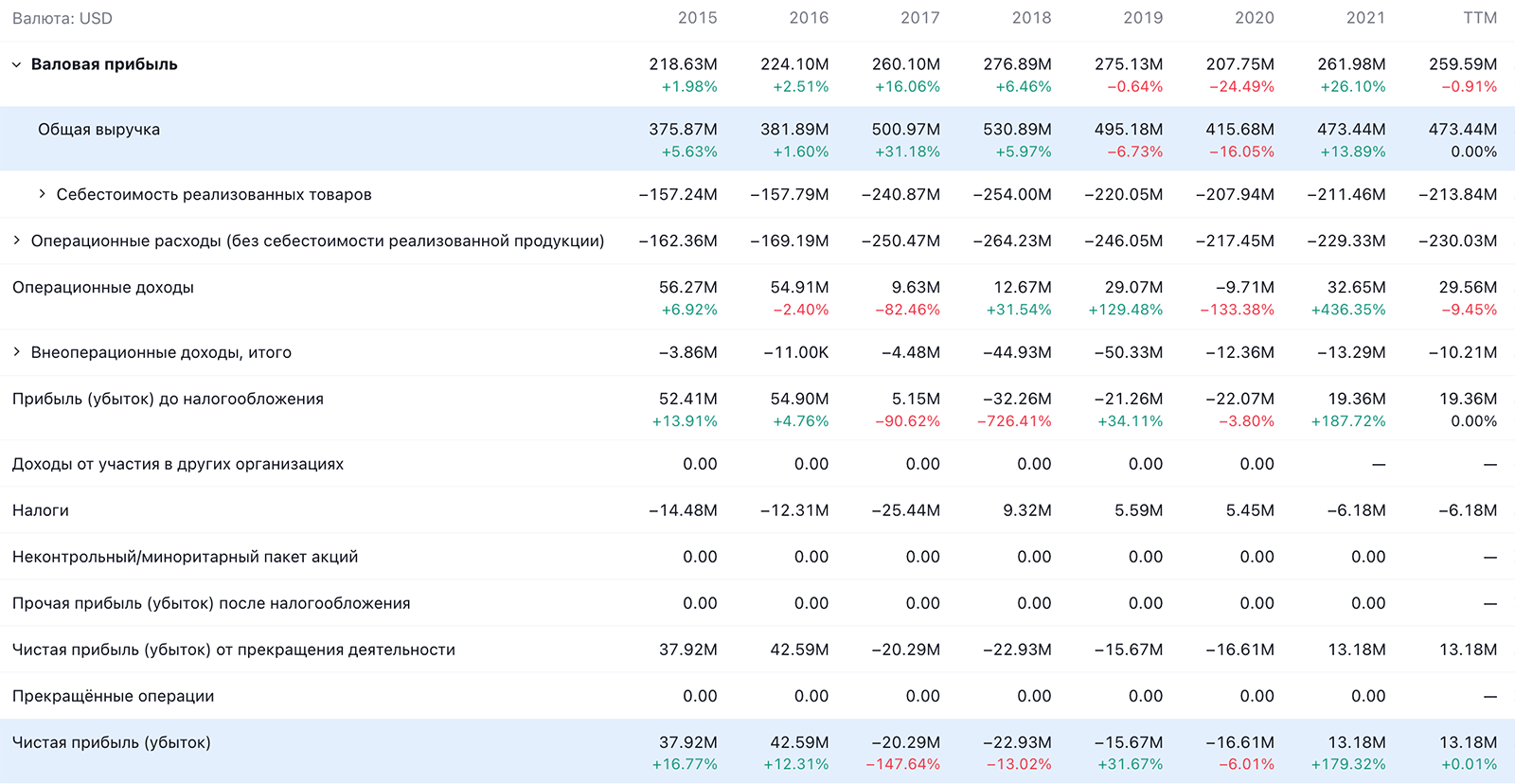Expand Себестоимость реализованных товаров row

(x=42, y=194)
